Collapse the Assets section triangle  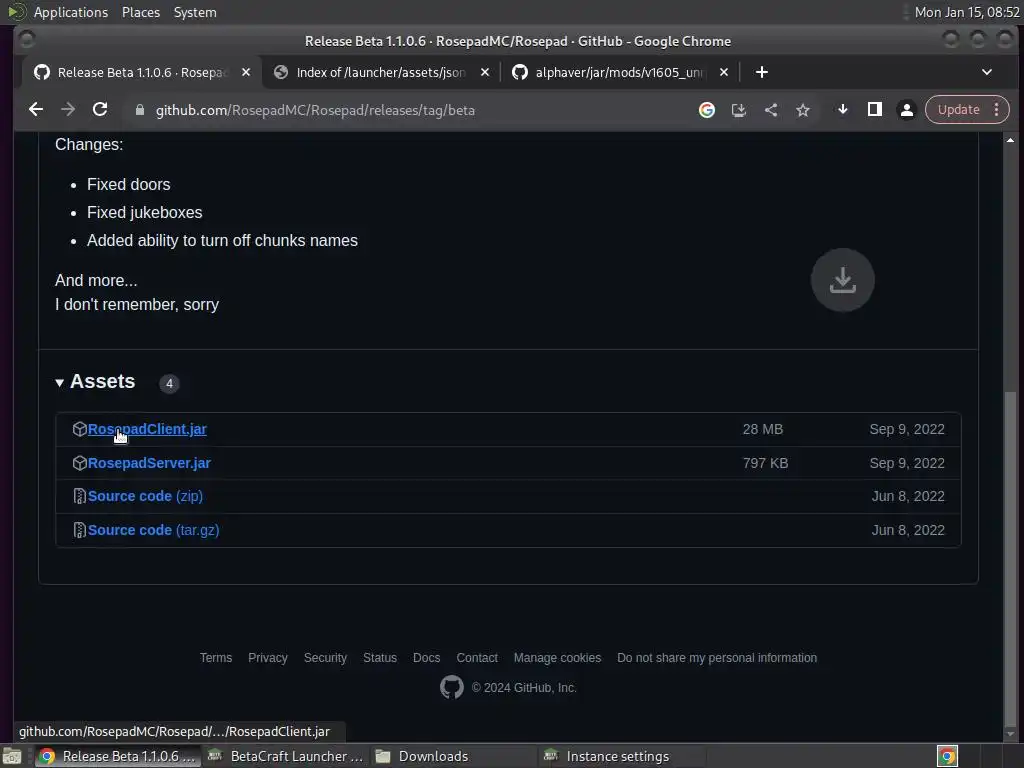point(59,383)
